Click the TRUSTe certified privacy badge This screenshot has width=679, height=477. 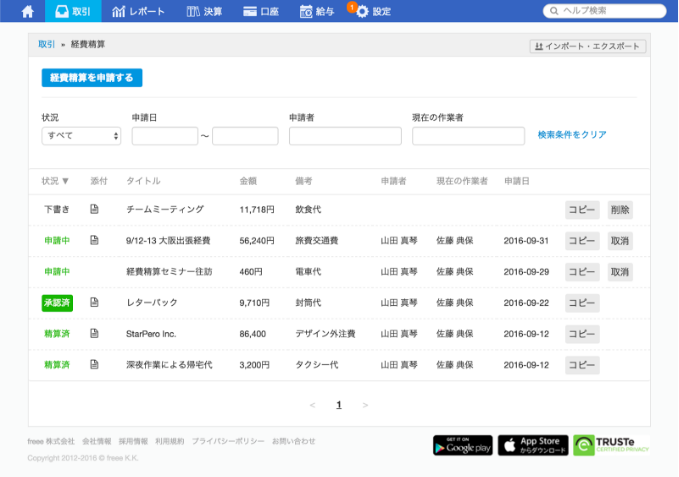[611, 445]
